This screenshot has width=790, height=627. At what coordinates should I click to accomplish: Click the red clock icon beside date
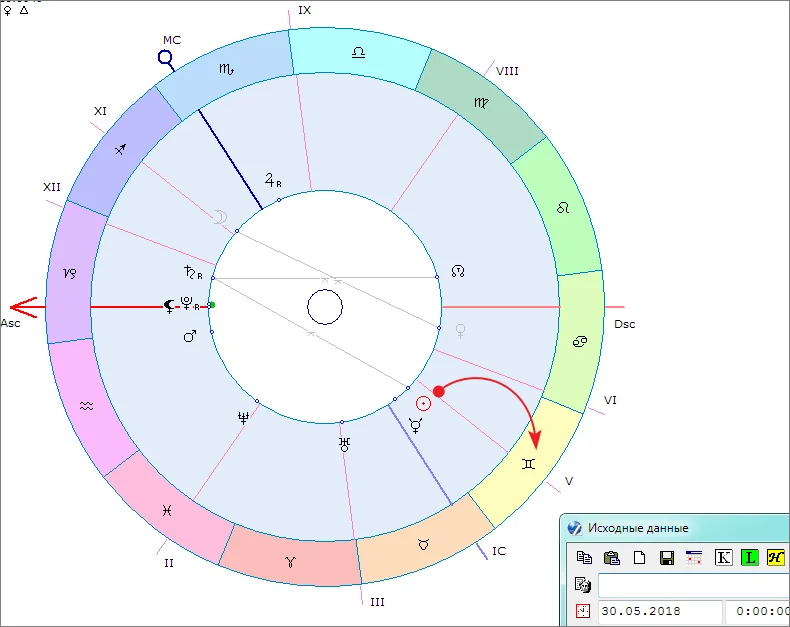pos(584,611)
